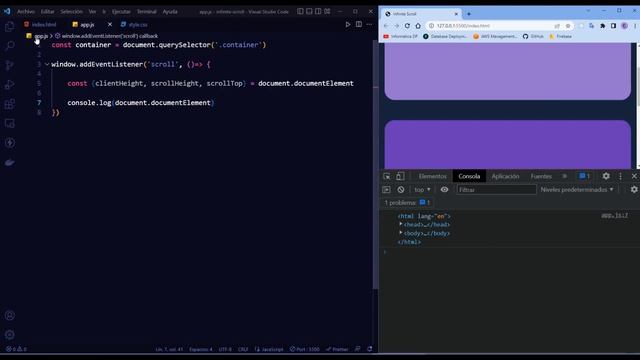Click the Filtrar console filter field
Viewport: 640px width, 360px height.
click(x=496, y=190)
